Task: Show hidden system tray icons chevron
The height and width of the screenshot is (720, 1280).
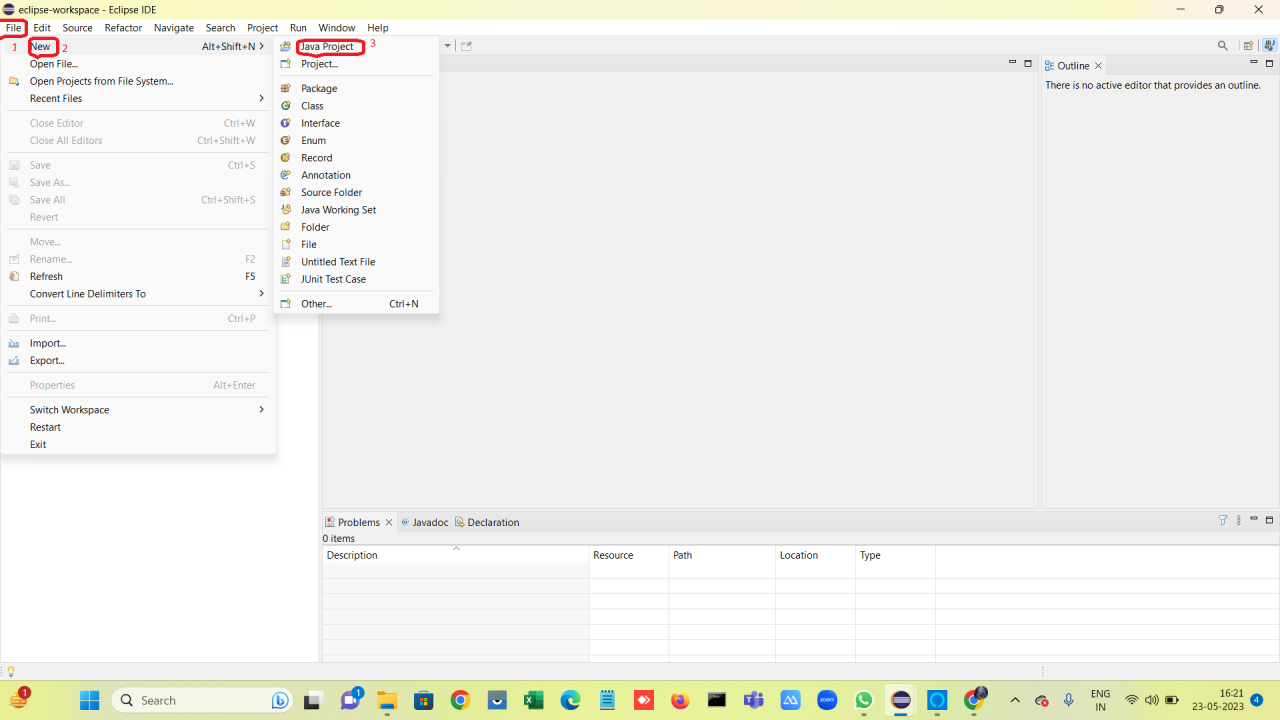Action: click(x=1015, y=700)
